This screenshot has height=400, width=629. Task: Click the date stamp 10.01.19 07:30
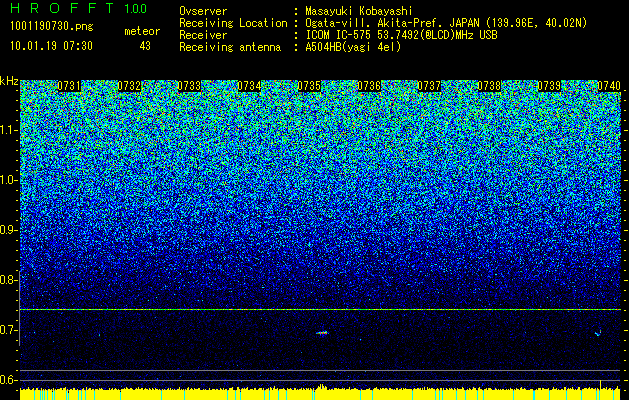(x=51, y=46)
